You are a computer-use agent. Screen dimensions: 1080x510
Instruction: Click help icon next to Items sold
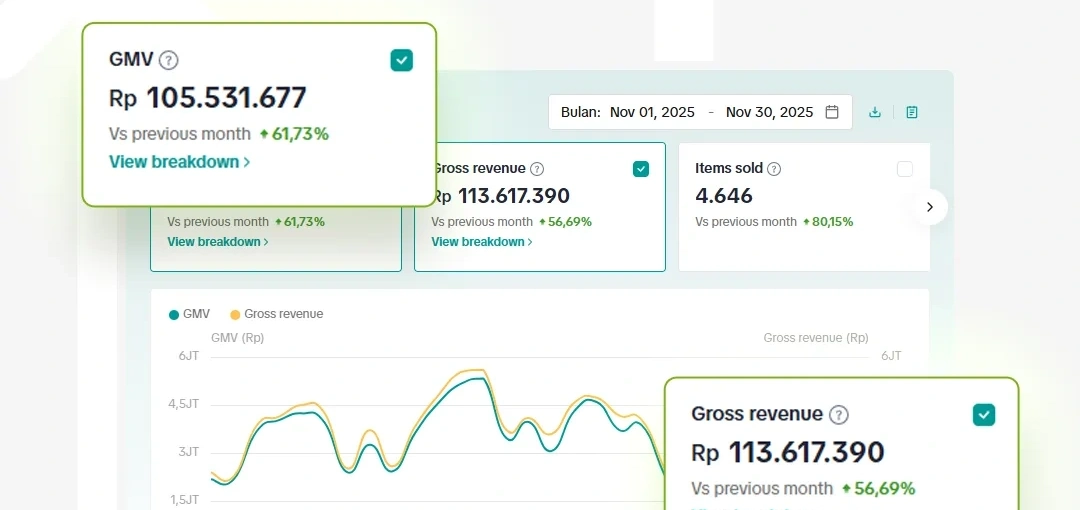(x=774, y=169)
